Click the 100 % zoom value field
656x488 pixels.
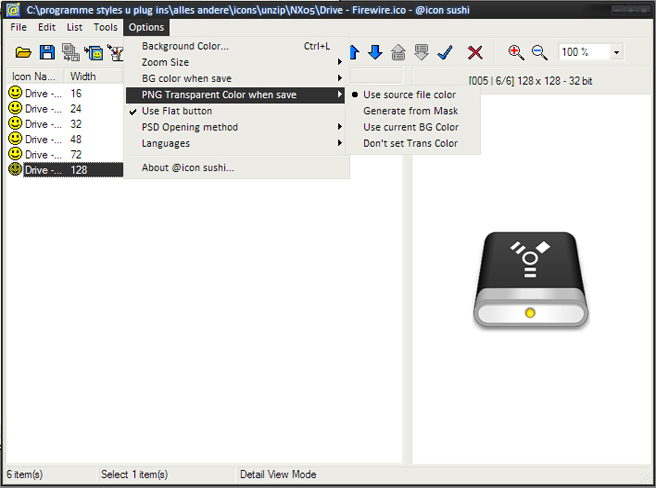pos(584,52)
